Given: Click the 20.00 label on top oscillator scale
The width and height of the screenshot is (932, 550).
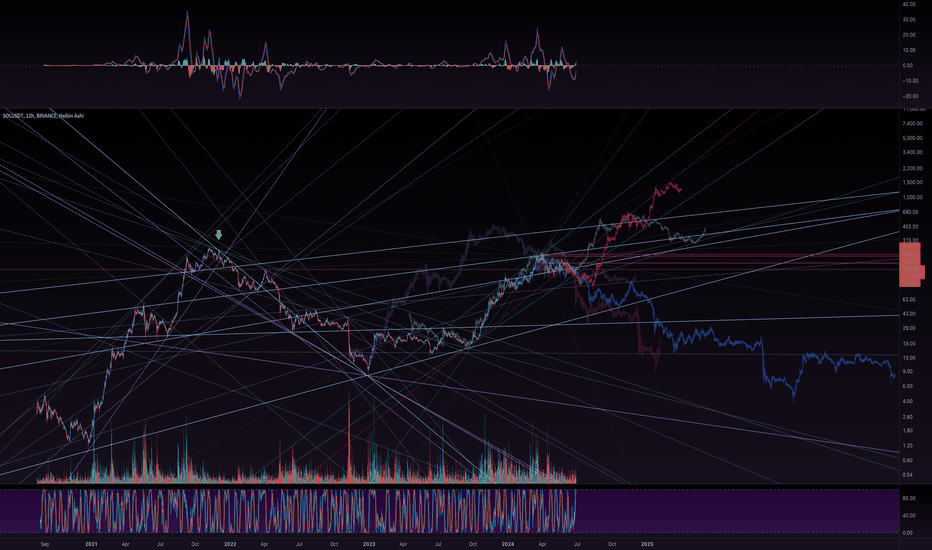Looking at the screenshot, I should [909, 35].
